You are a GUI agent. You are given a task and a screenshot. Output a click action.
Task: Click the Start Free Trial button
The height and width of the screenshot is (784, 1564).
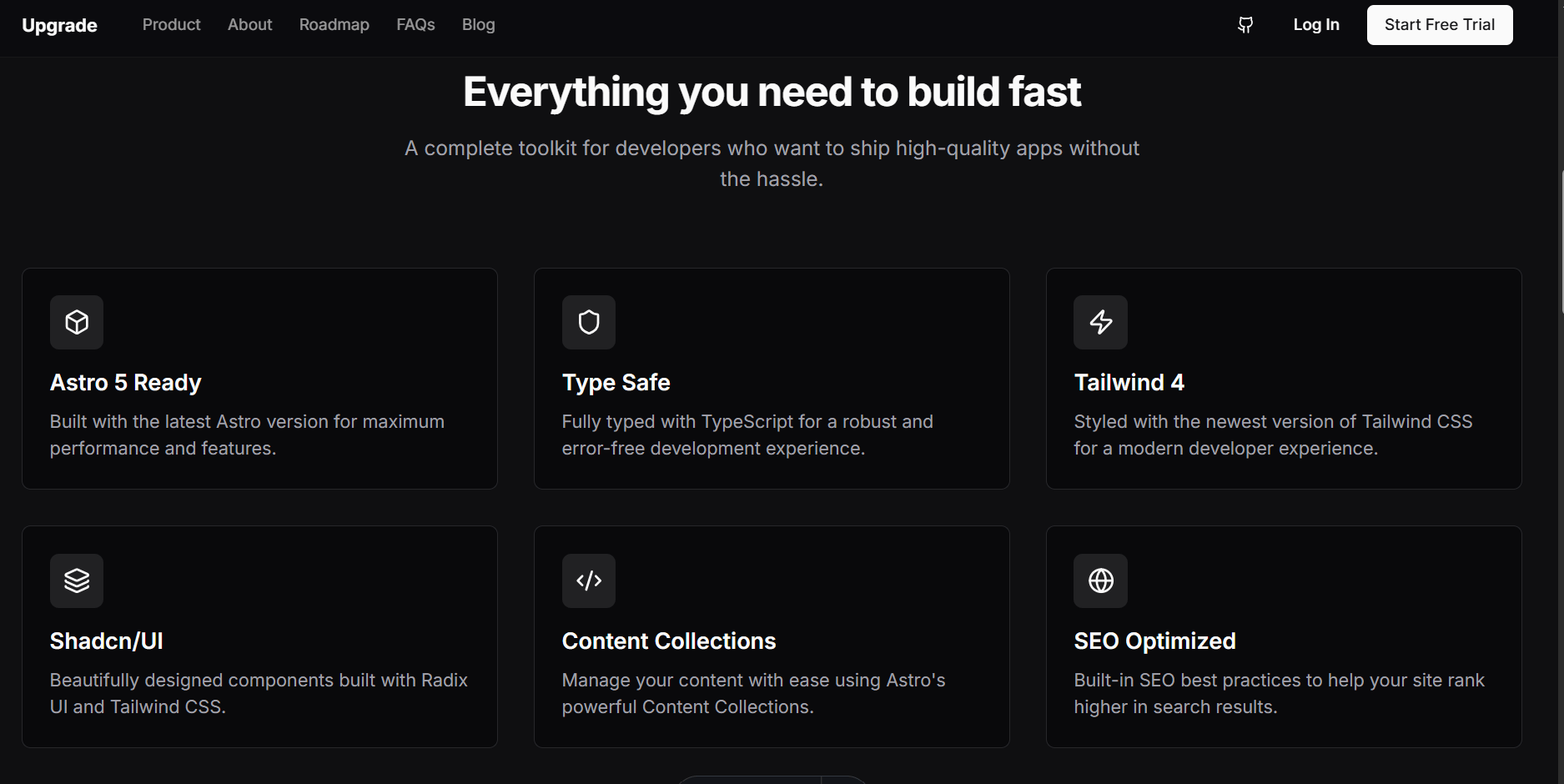(1439, 25)
